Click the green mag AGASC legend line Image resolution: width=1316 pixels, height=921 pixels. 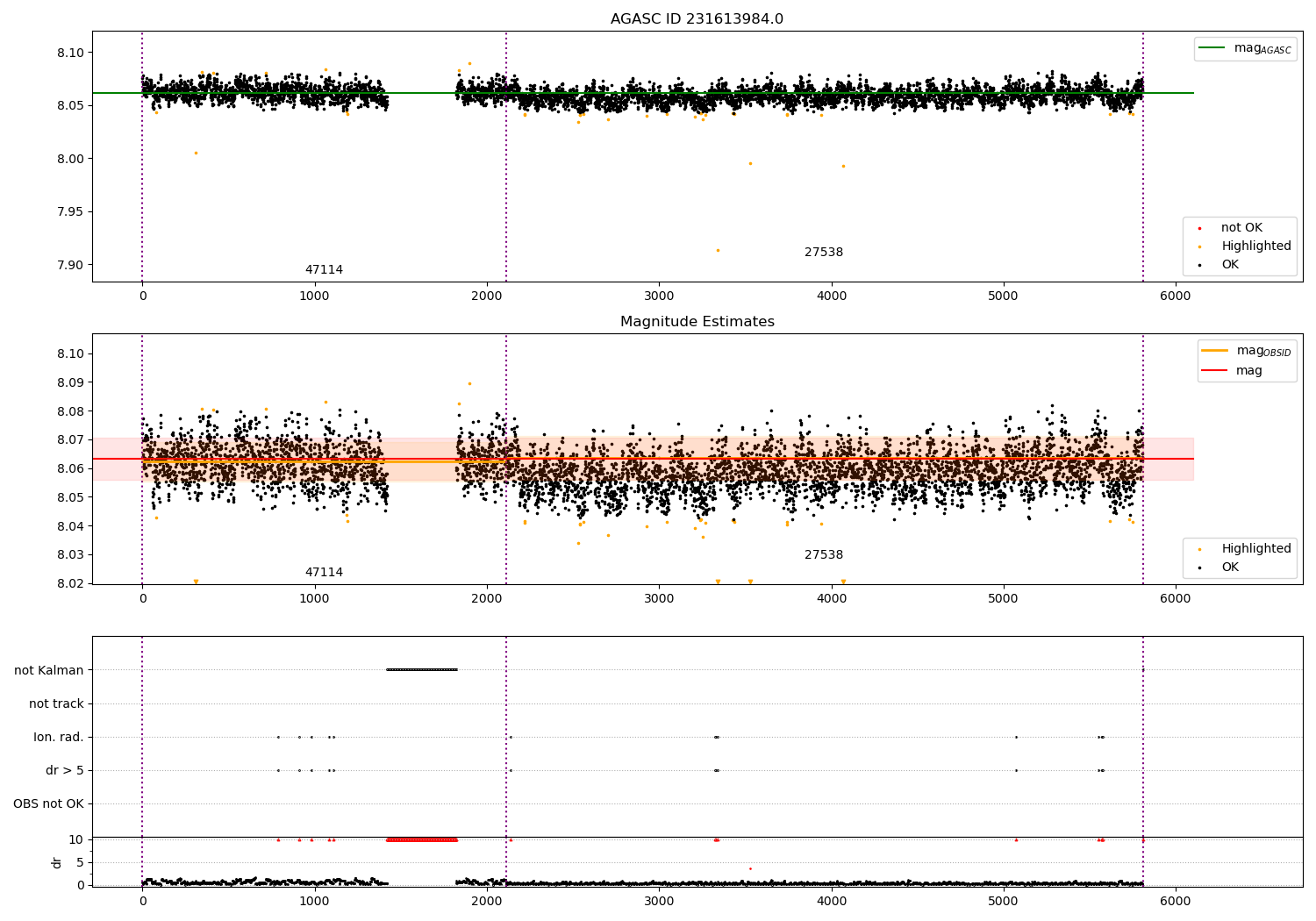pos(1212,48)
